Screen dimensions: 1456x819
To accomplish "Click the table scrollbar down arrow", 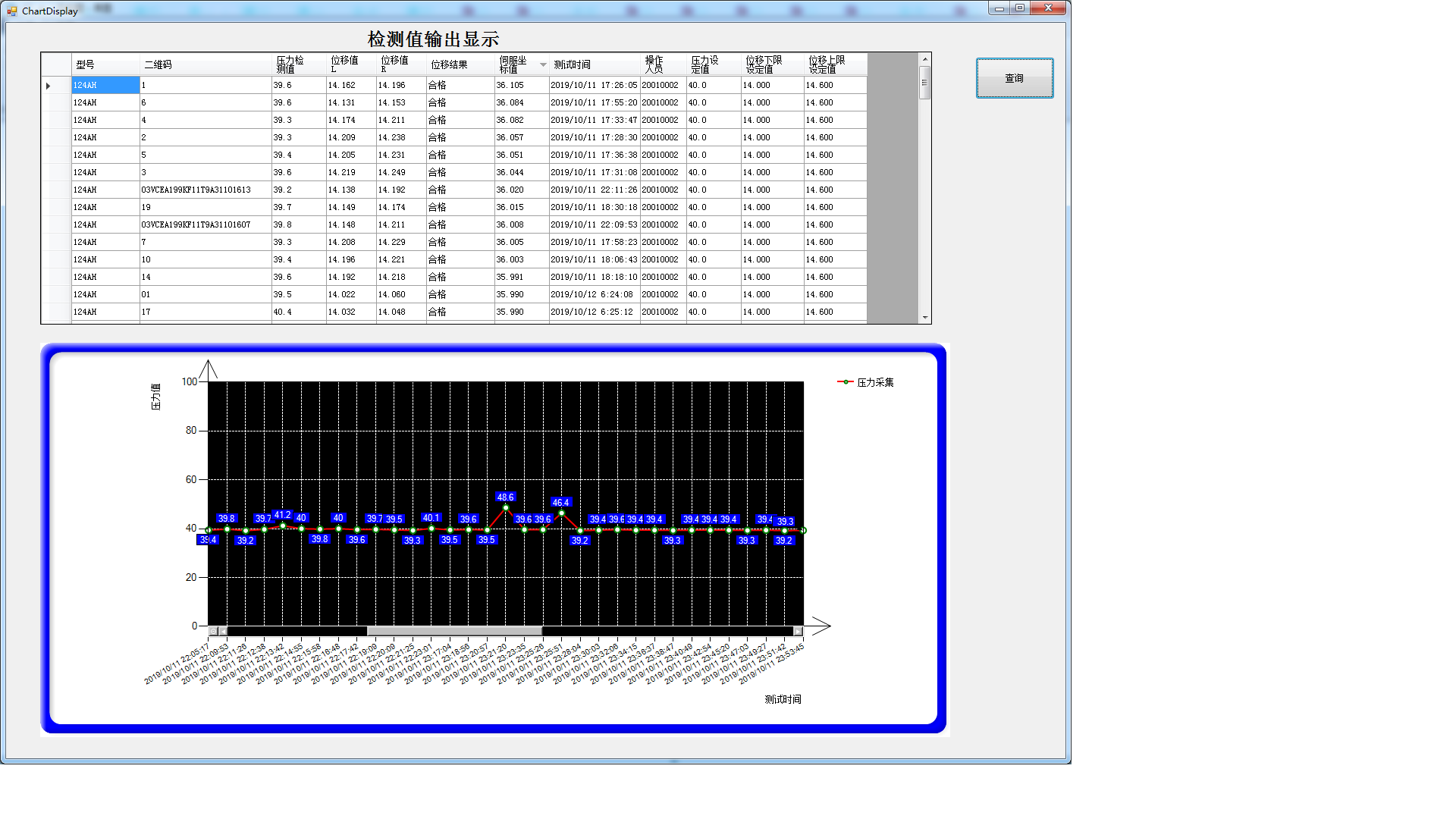I will click(x=924, y=318).
